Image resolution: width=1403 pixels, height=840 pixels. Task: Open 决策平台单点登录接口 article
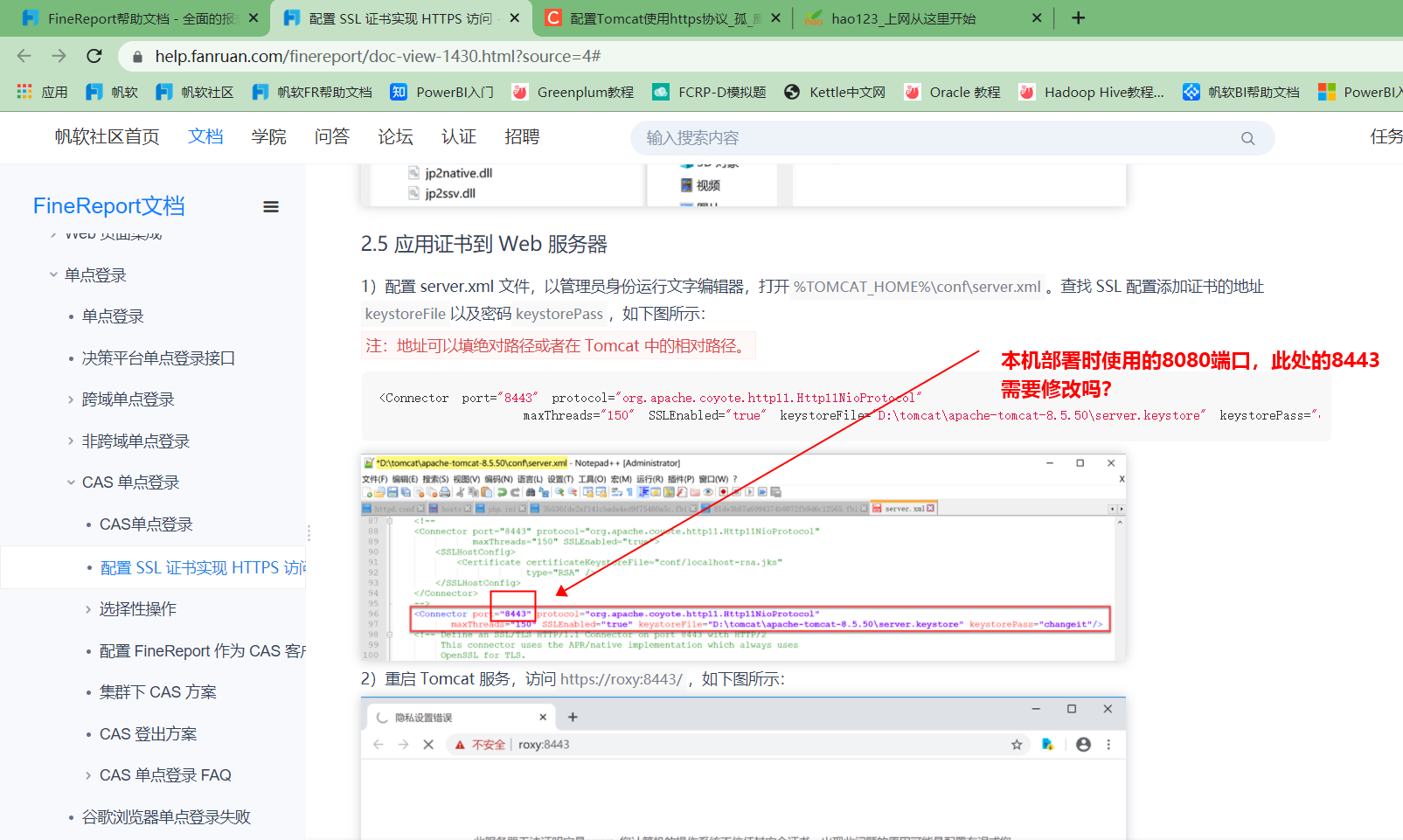(158, 358)
